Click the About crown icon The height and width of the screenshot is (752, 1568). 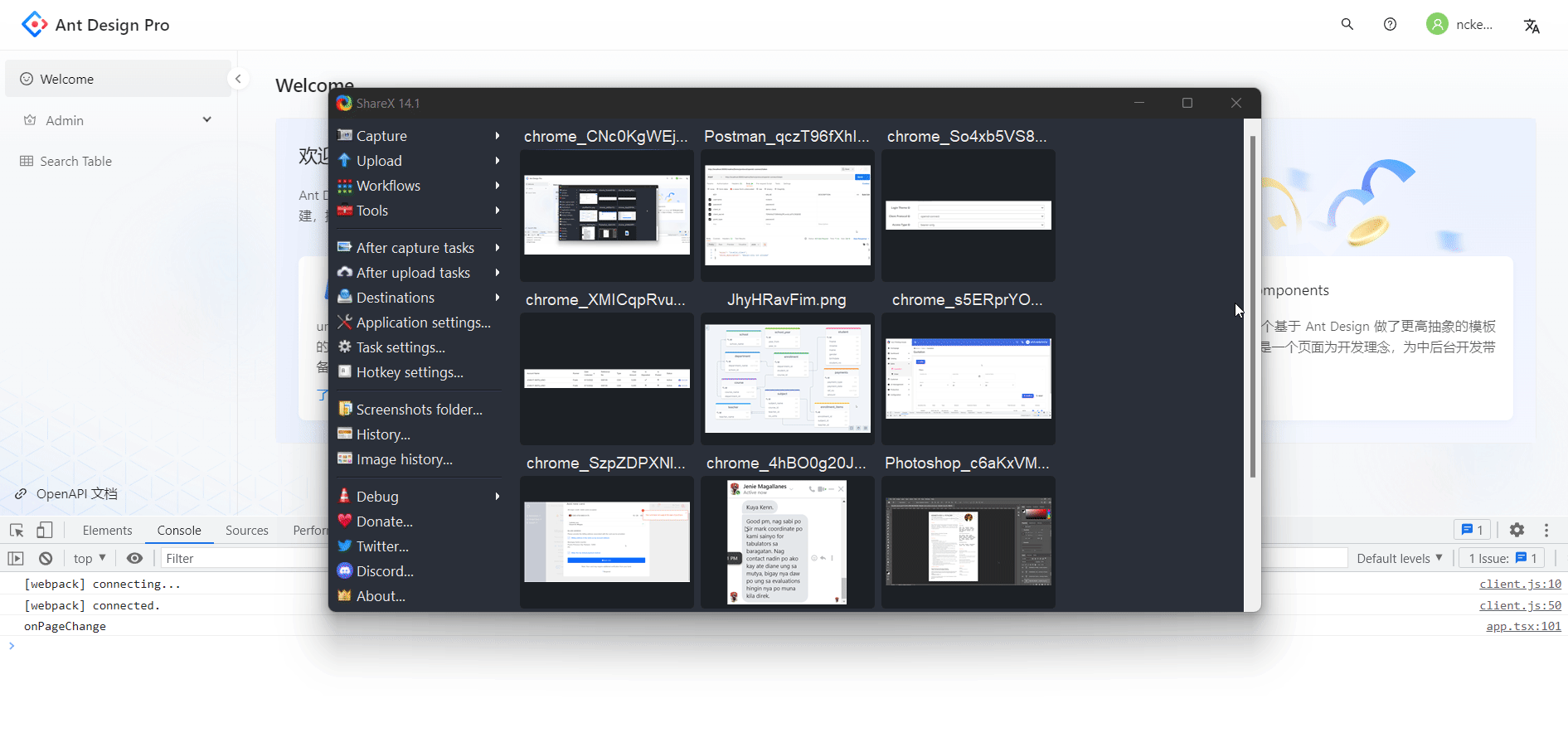click(345, 595)
